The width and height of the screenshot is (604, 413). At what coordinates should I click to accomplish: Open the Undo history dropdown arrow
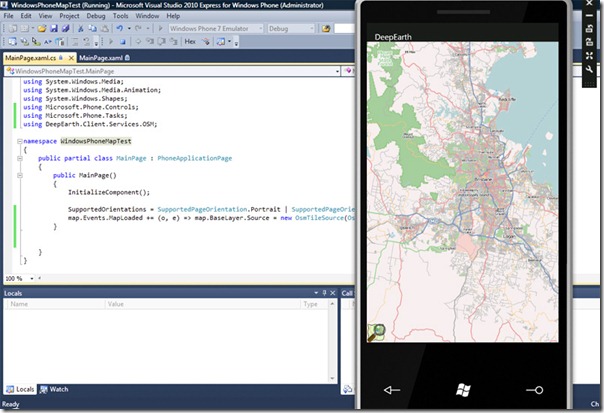129,29
